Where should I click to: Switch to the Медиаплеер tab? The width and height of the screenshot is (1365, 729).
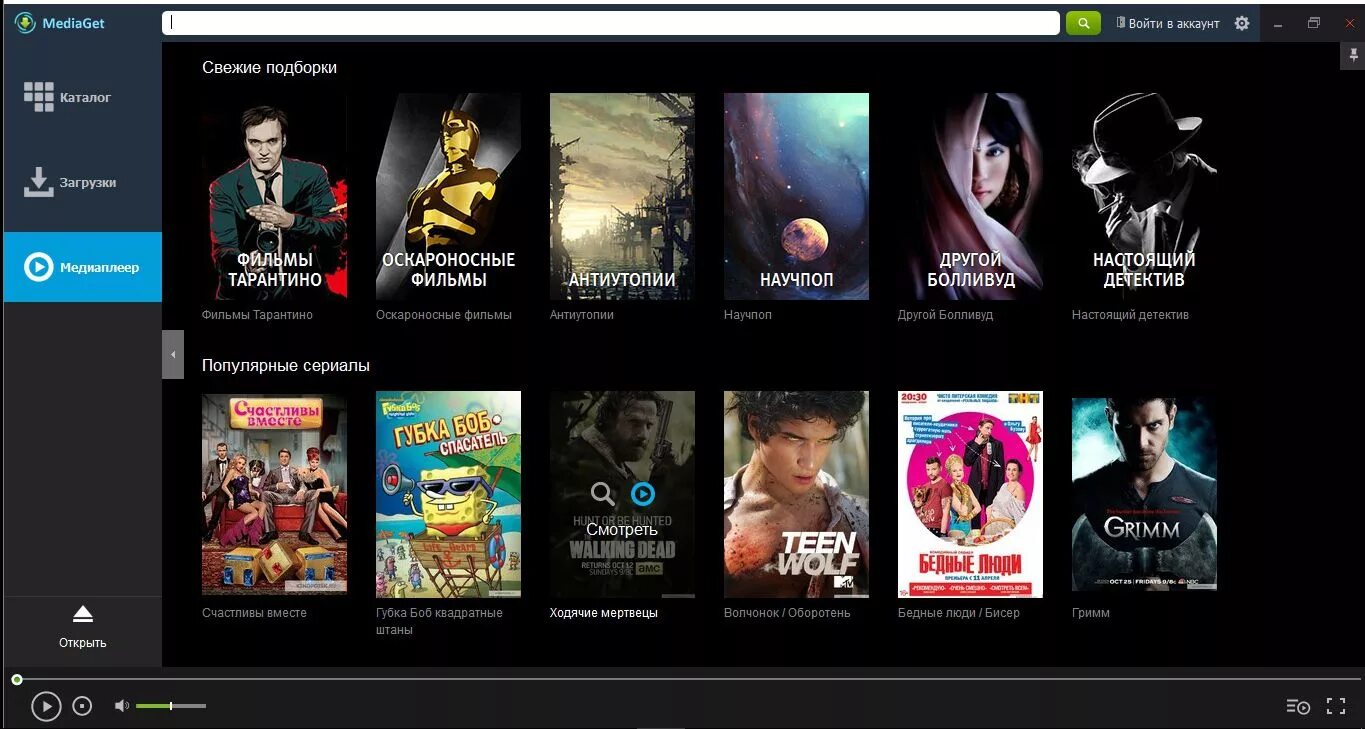point(82,267)
